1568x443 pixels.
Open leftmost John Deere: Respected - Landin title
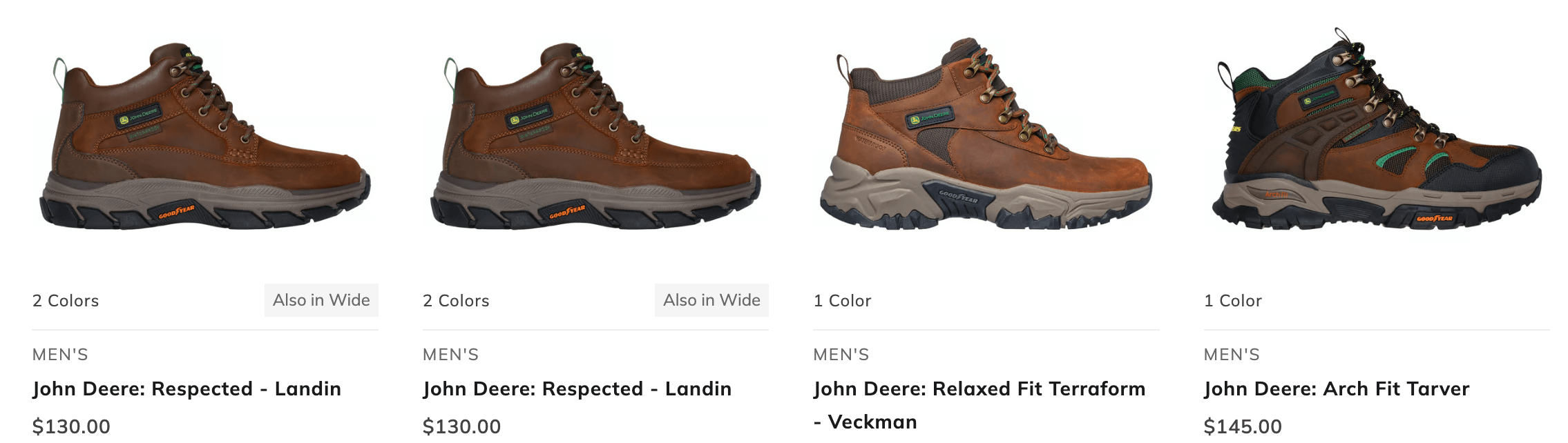(x=187, y=388)
